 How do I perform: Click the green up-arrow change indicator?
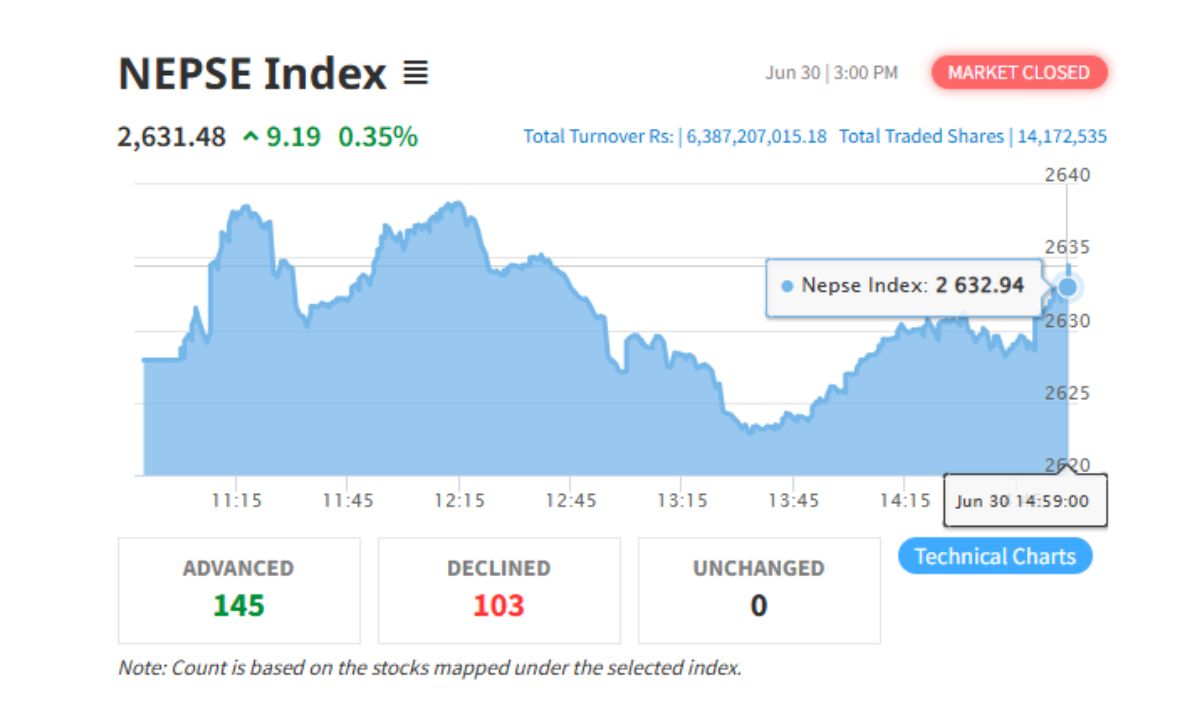(x=251, y=137)
